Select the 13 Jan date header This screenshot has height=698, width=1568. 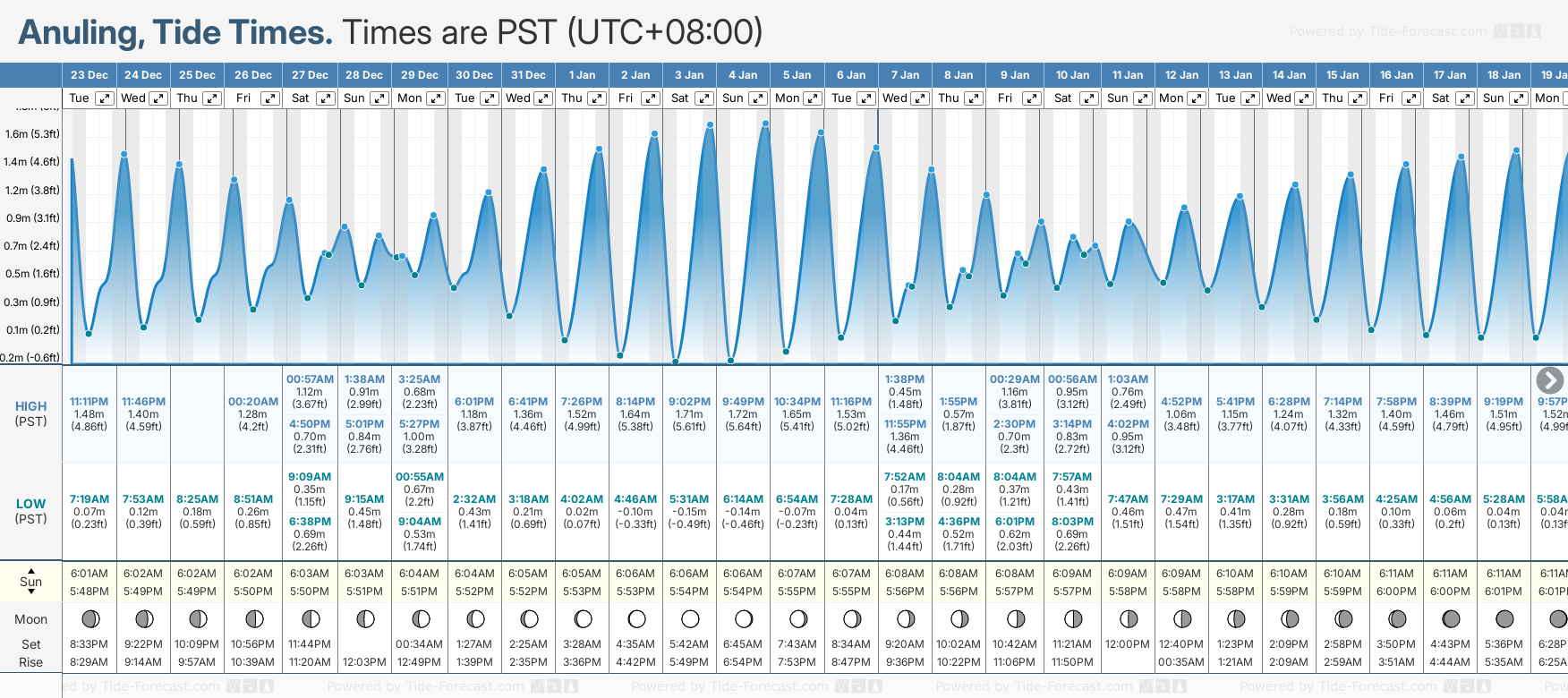(1235, 75)
